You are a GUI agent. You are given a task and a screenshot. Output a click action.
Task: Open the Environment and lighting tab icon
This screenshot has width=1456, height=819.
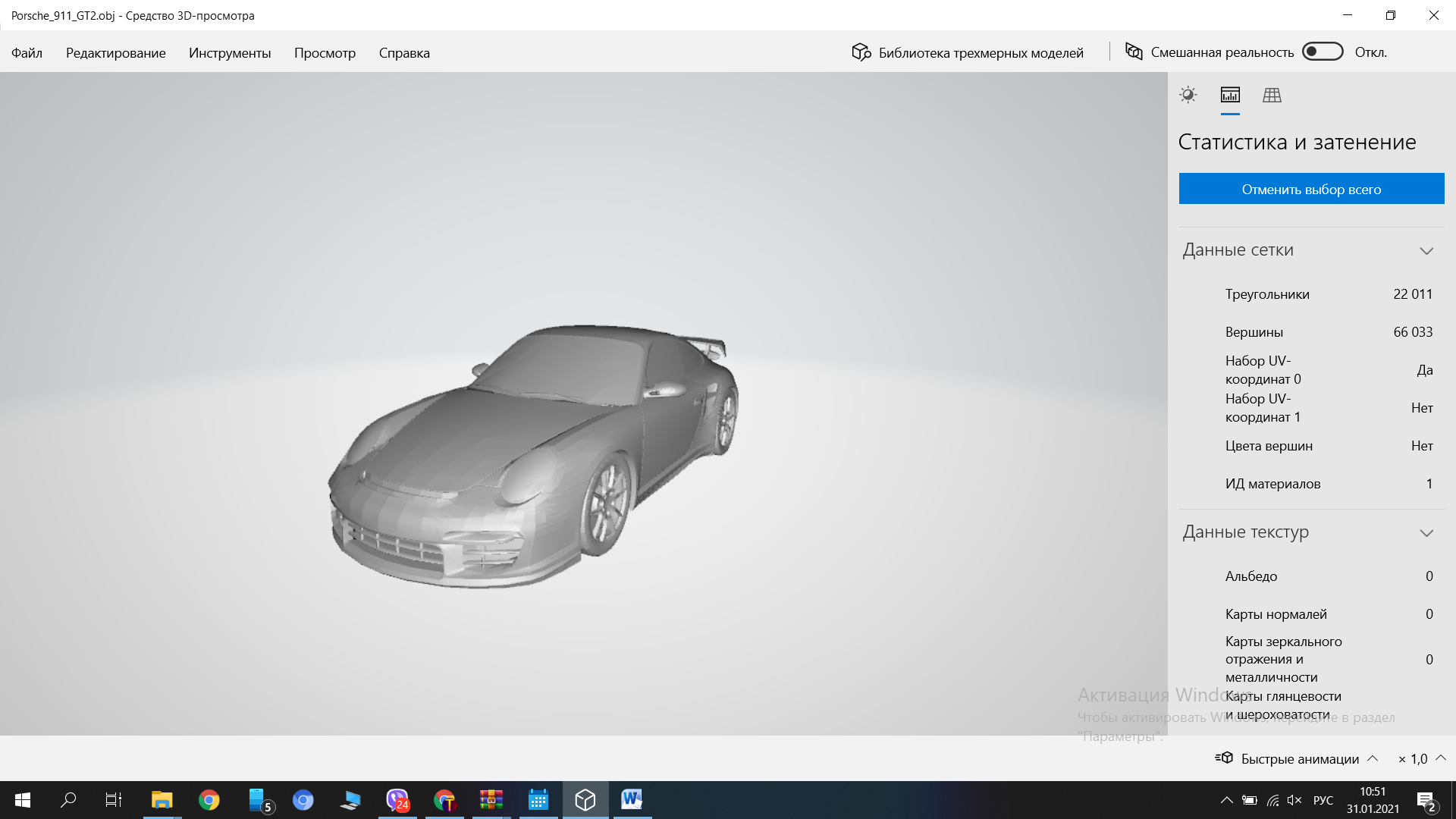click(1188, 95)
